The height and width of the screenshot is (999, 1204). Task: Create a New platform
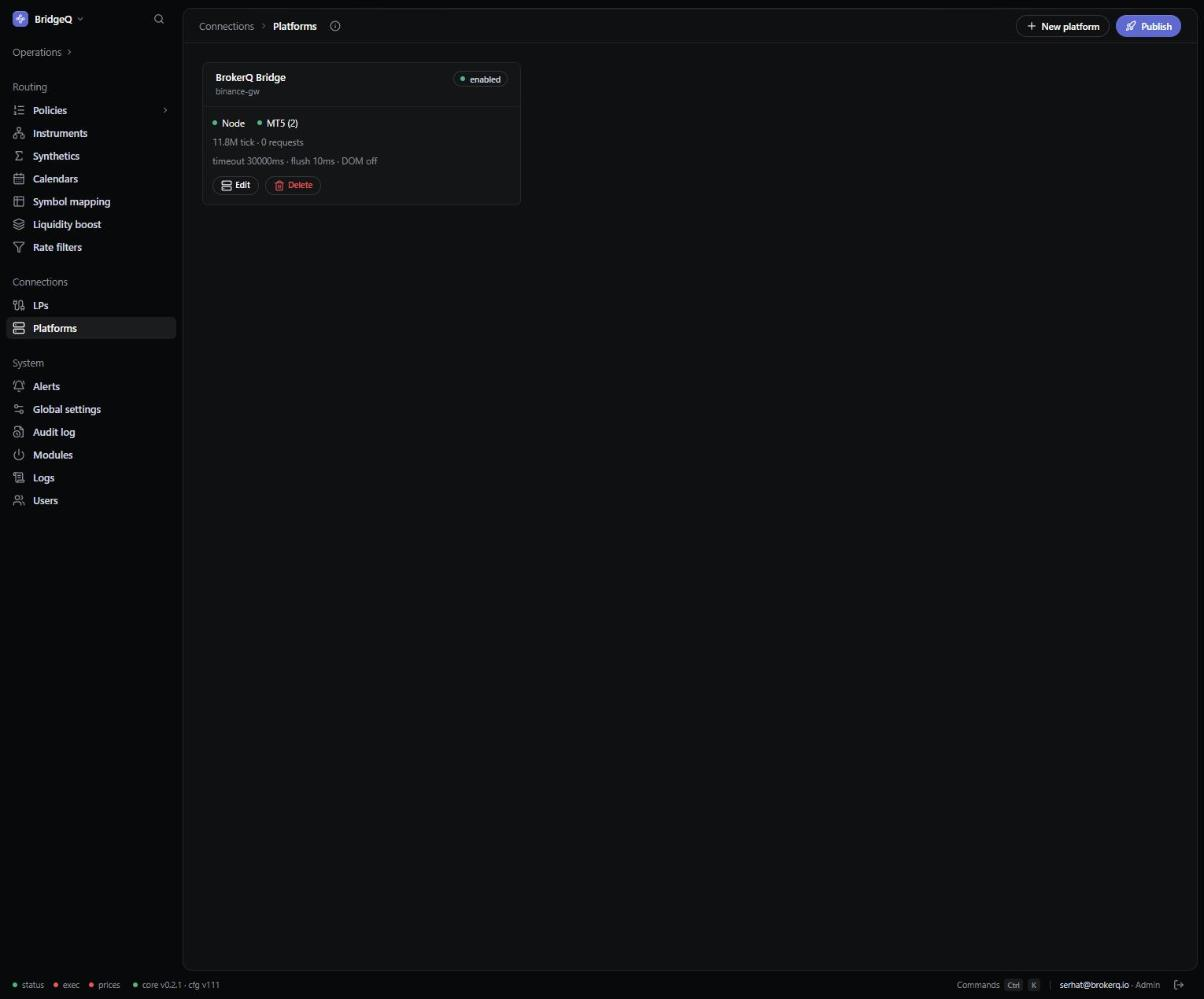[x=1062, y=26]
